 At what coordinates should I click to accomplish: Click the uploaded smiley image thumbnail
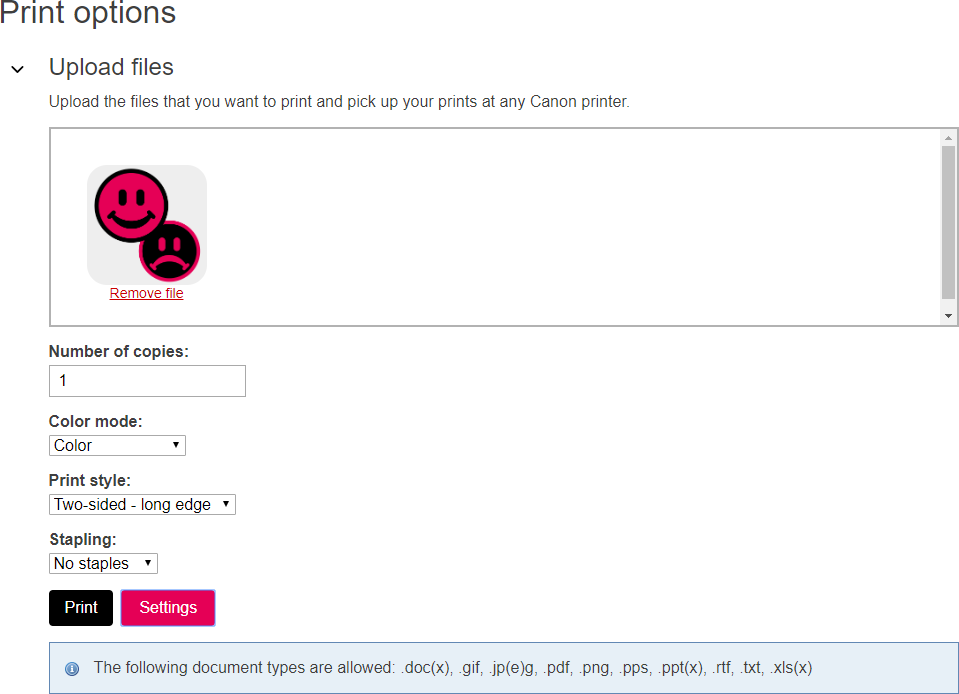coord(147,225)
